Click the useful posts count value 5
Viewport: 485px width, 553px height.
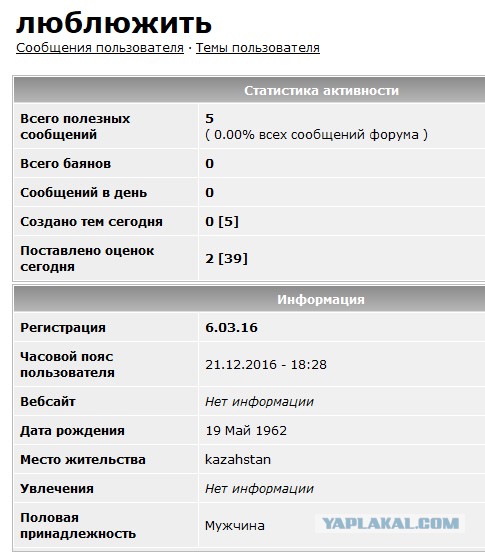coord(210,118)
